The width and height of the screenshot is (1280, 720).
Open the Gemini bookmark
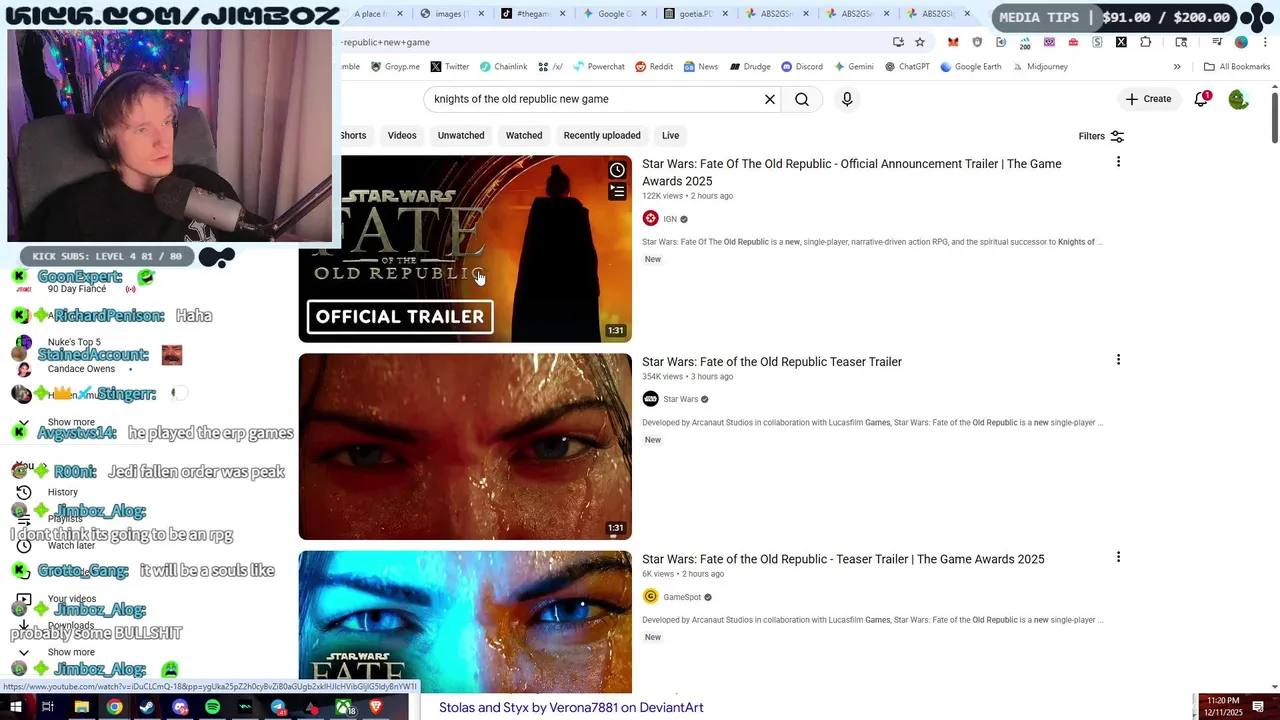point(853,67)
